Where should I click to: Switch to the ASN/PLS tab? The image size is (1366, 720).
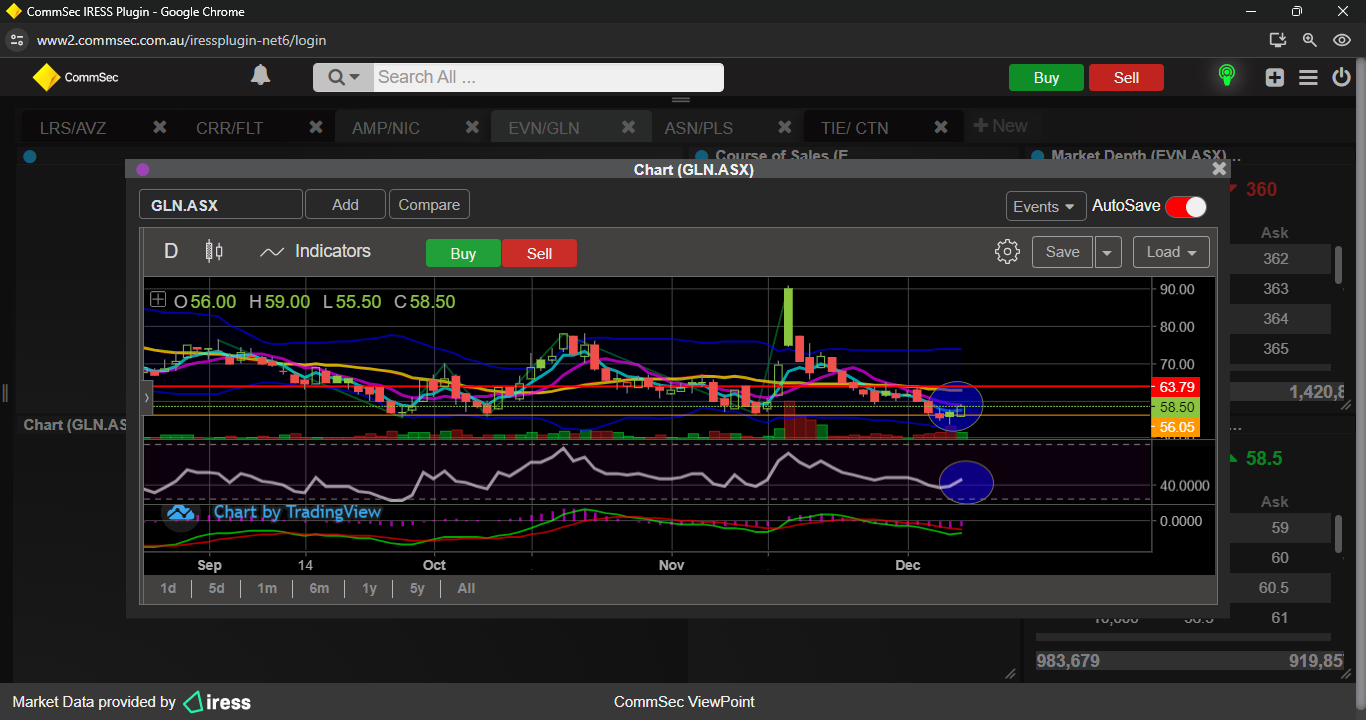point(698,128)
